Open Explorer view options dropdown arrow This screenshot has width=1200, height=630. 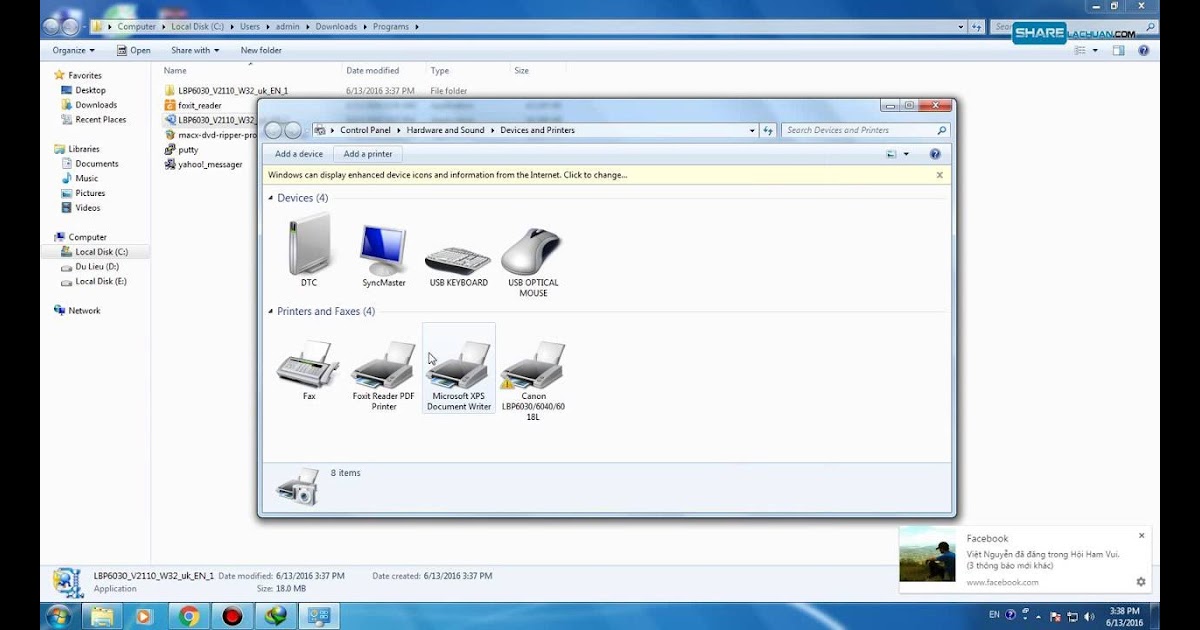(x=1096, y=50)
